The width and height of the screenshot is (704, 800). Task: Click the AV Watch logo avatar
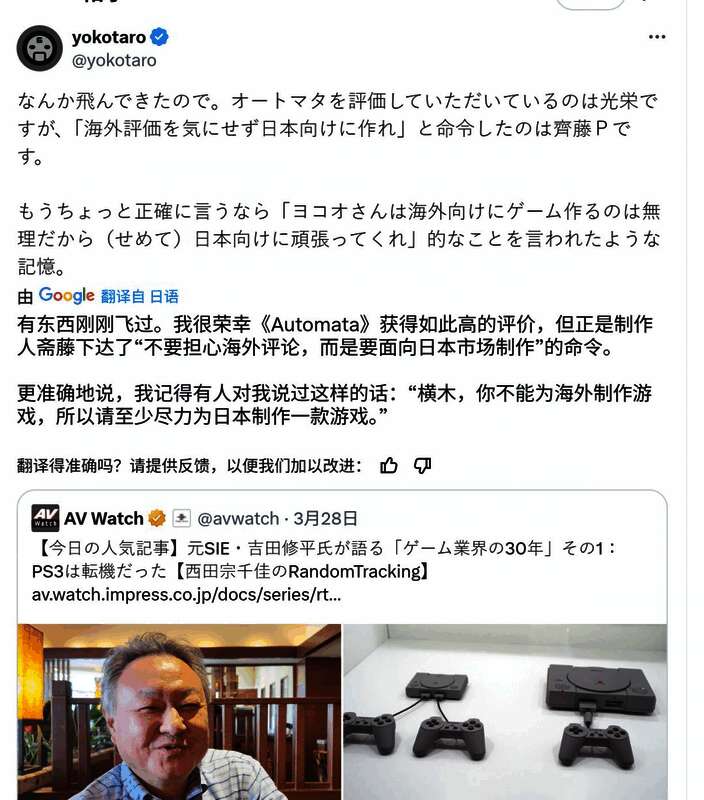click(45, 518)
